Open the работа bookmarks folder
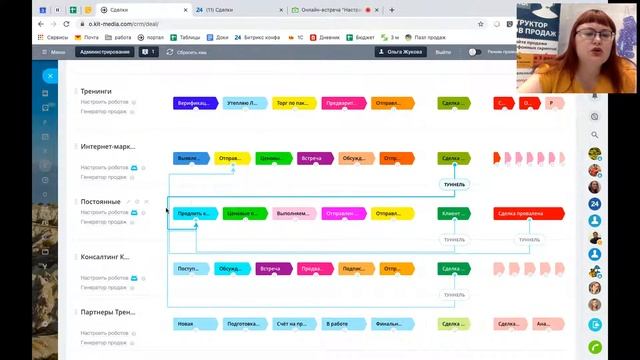 [x=118, y=37]
